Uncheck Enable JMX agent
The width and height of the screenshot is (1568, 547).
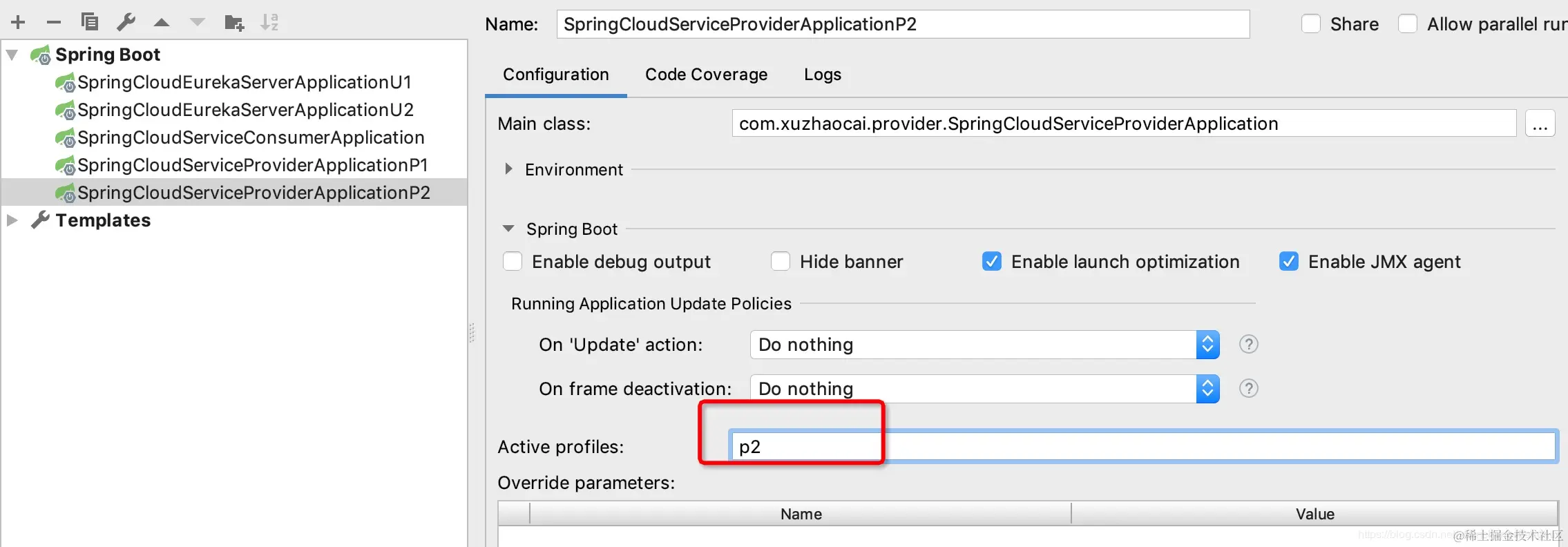pyautogui.click(x=1289, y=262)
